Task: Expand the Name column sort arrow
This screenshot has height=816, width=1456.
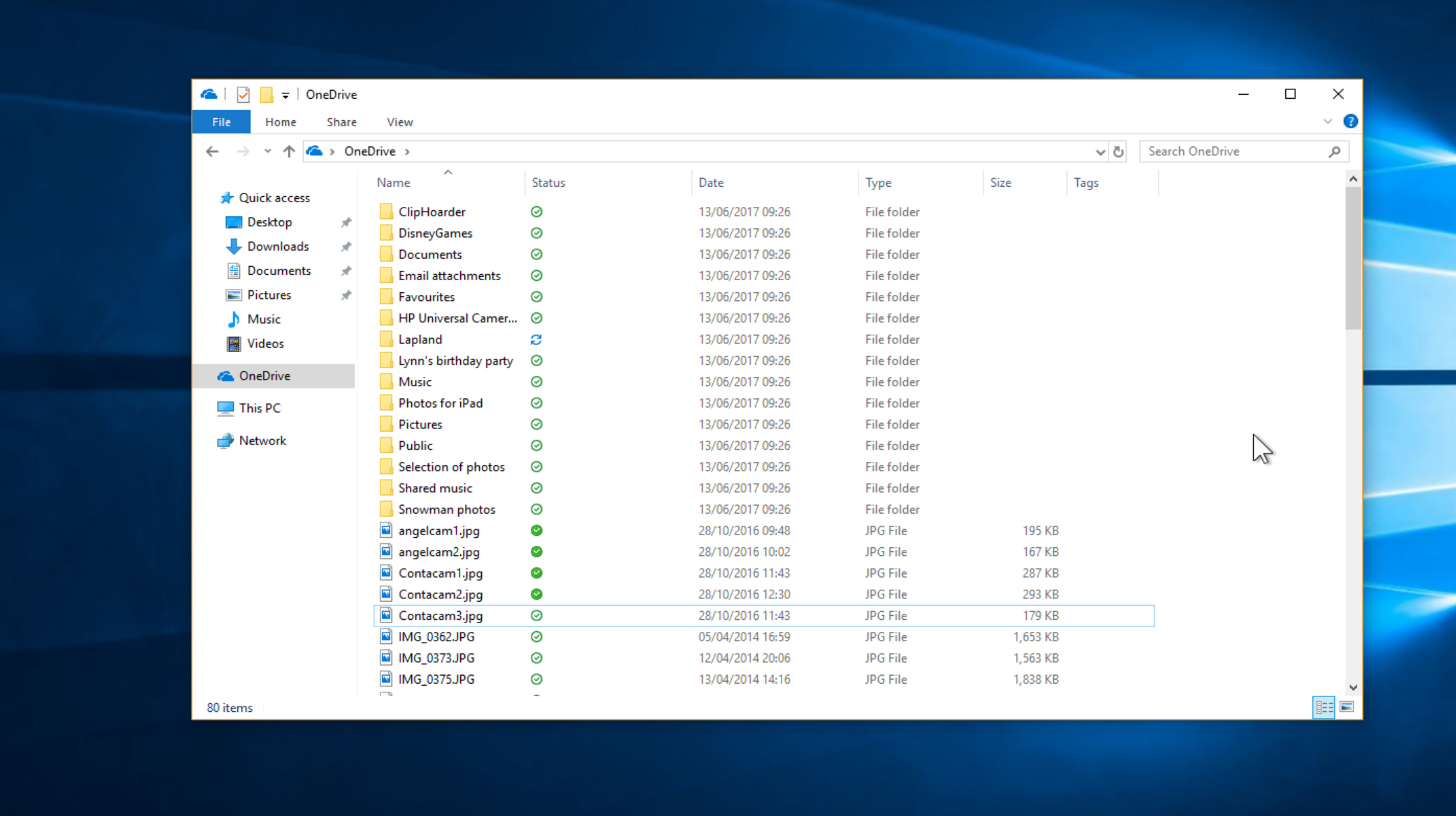Action: 447,171
